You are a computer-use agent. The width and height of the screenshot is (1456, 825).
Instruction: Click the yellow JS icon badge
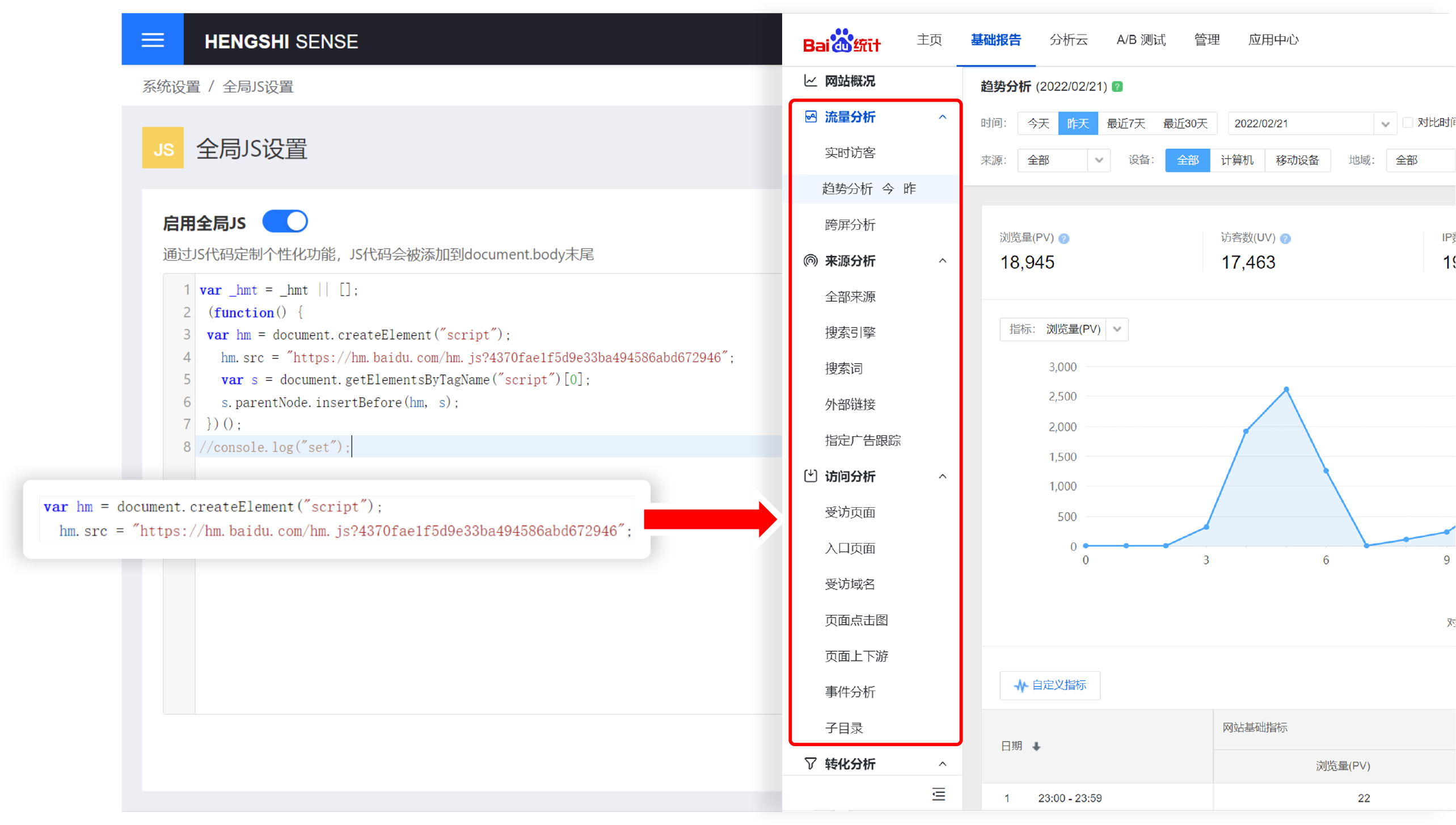[163, 148]
